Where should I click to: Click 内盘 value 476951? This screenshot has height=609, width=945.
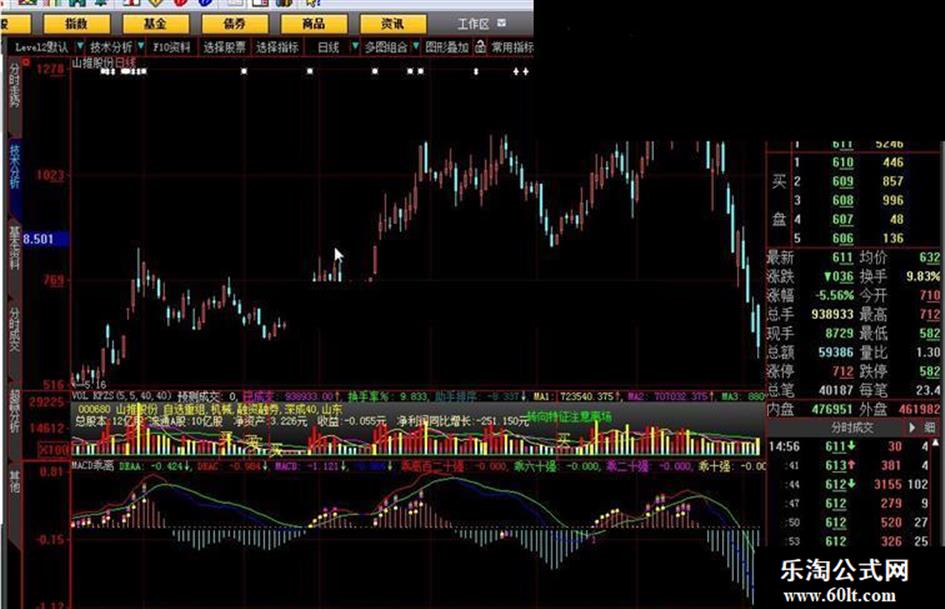[834, 409]
